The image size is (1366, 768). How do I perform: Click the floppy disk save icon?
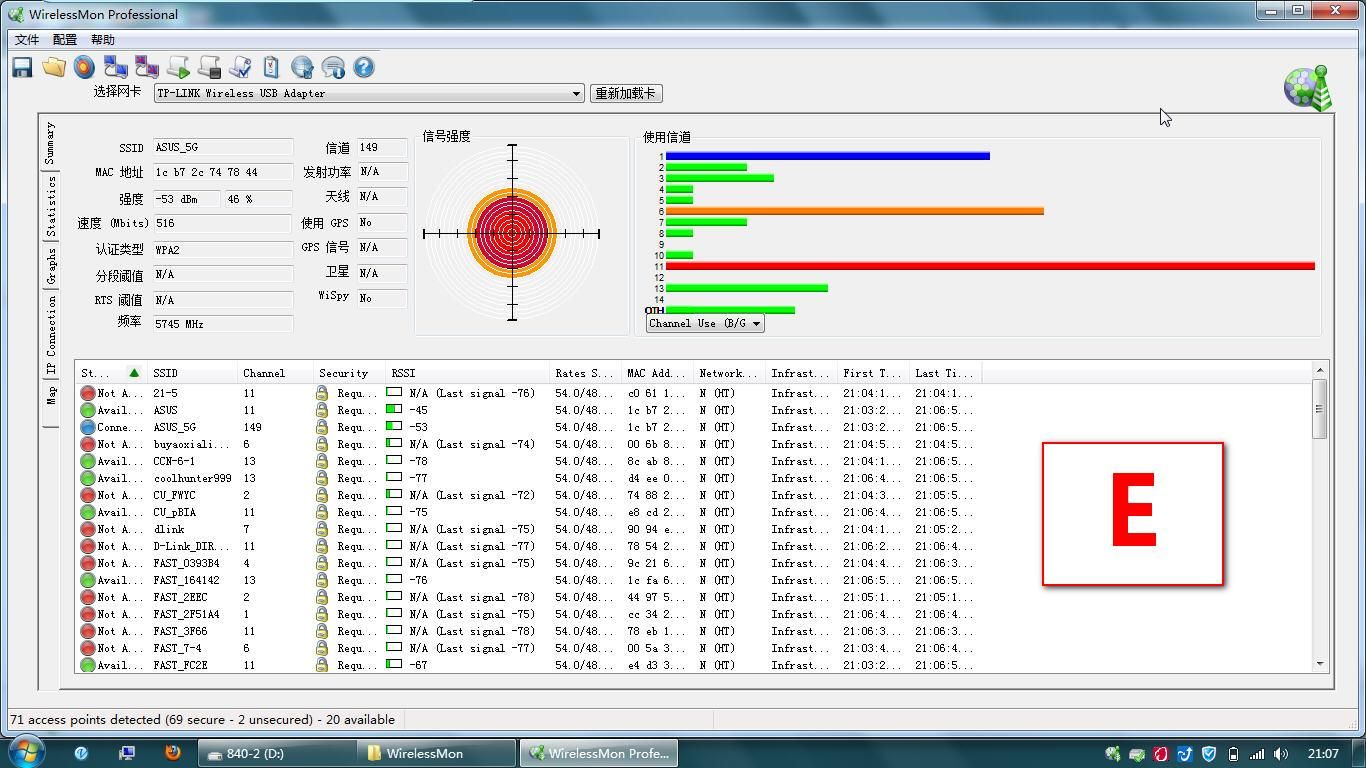tap(22, 67)
